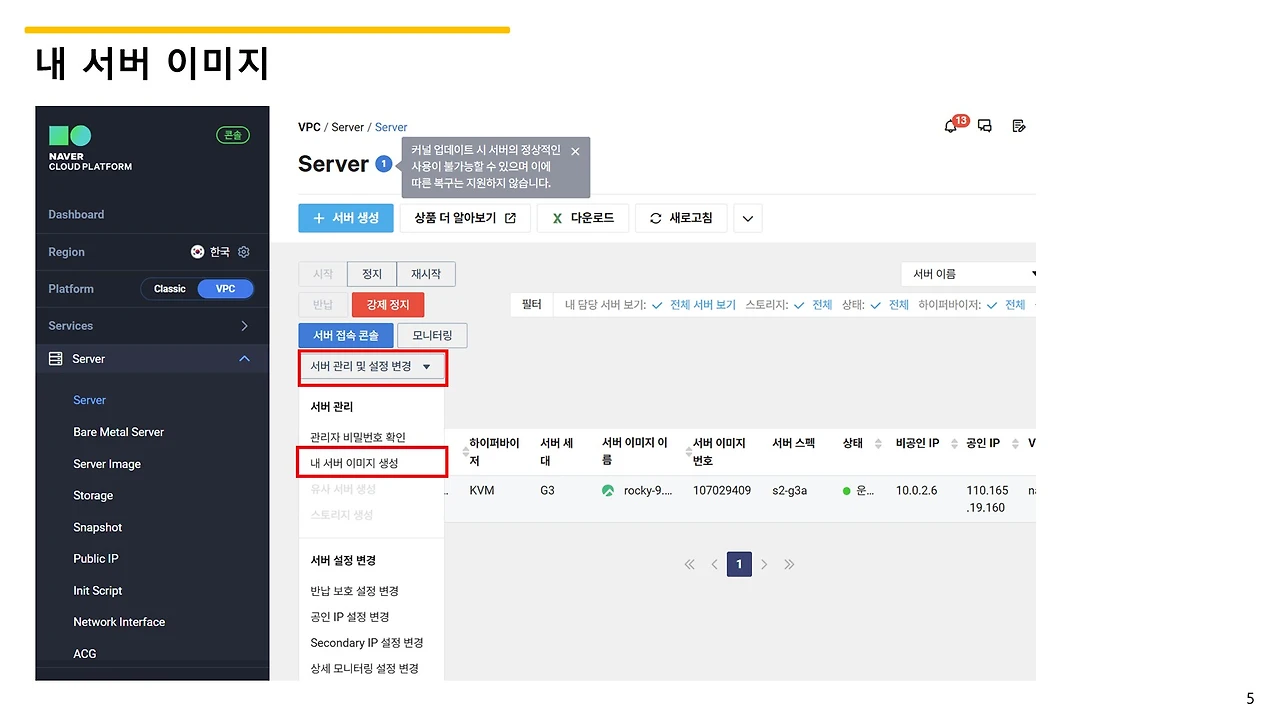The image size is (1280, 720).
Task: Open Snapshot in sidebar
Action: tap(97, 528)
